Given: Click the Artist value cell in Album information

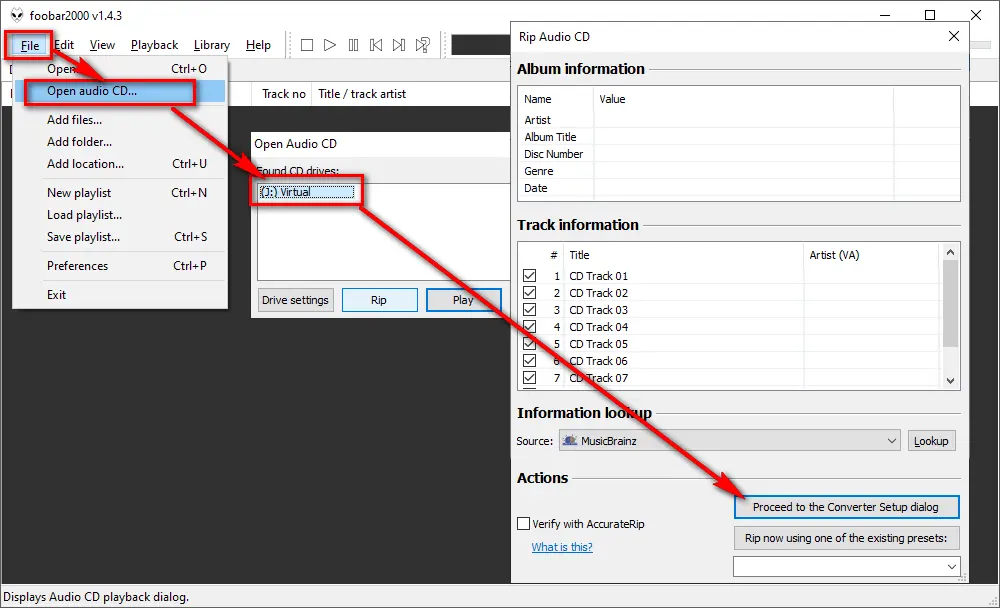Looking at the screenshot, I should (x=743, y=120).
